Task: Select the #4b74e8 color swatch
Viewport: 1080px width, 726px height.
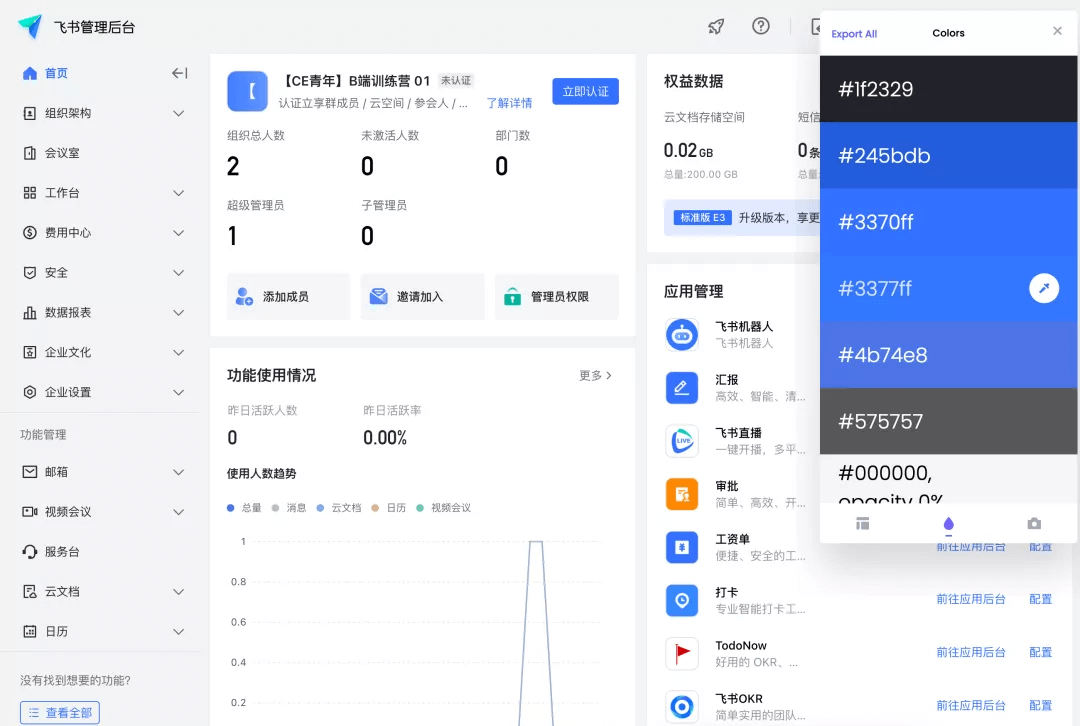Action: (x=948, y=355)
